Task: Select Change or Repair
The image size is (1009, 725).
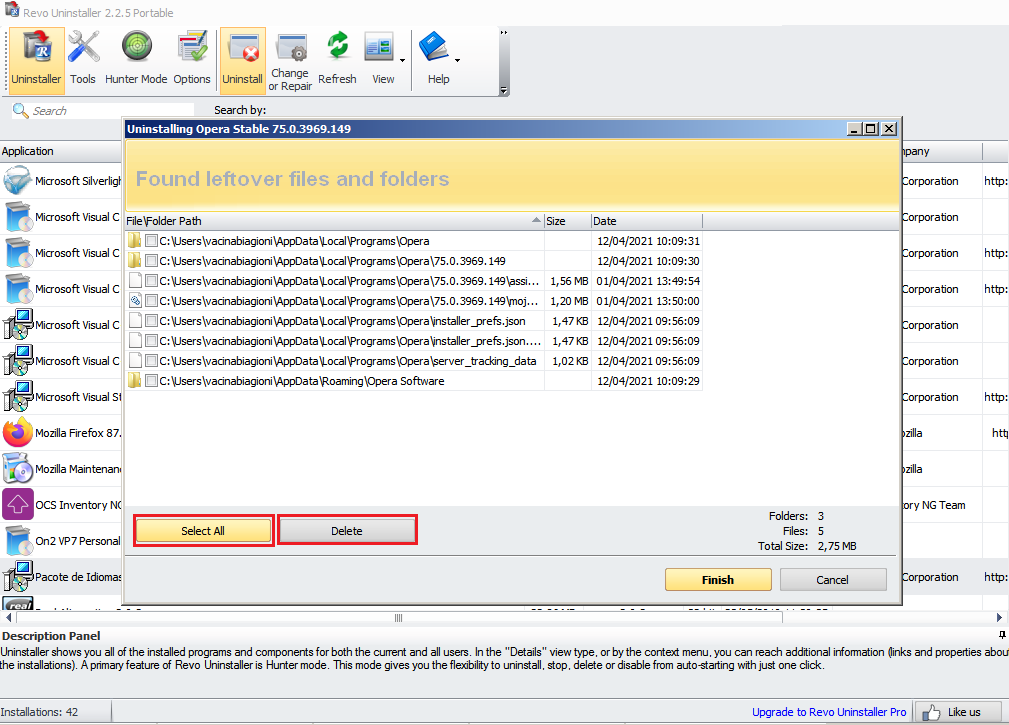Action: pyautogui.click(x=290, y=58)
